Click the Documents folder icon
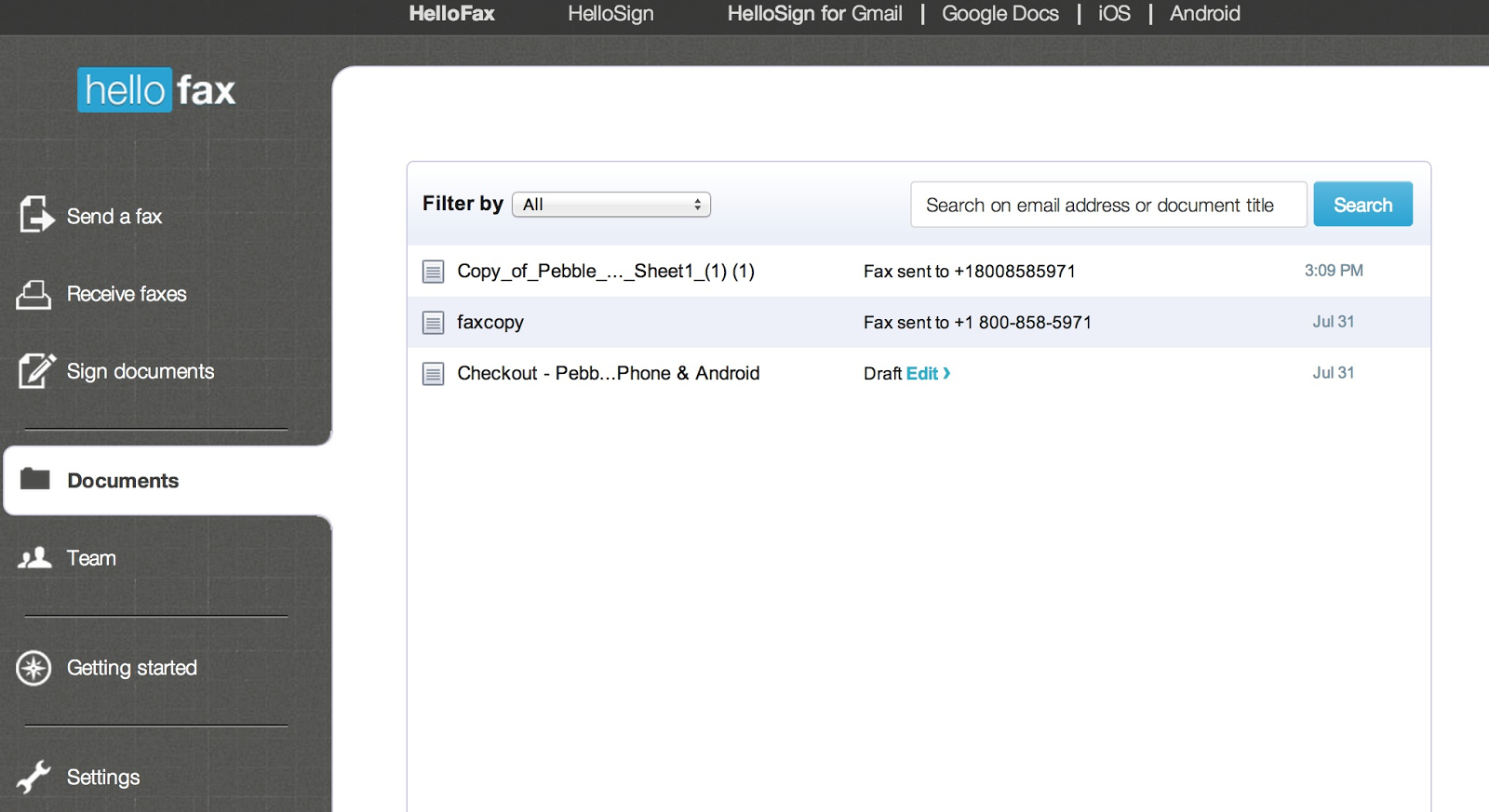The width and height of the screenshot is (1489, 812). [35, 479]
